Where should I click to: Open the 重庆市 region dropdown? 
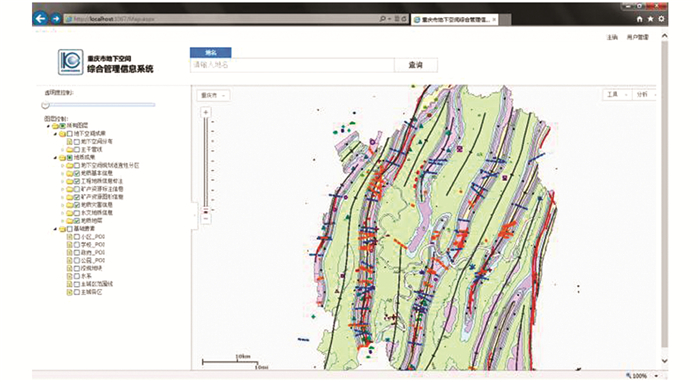point(213,96)
